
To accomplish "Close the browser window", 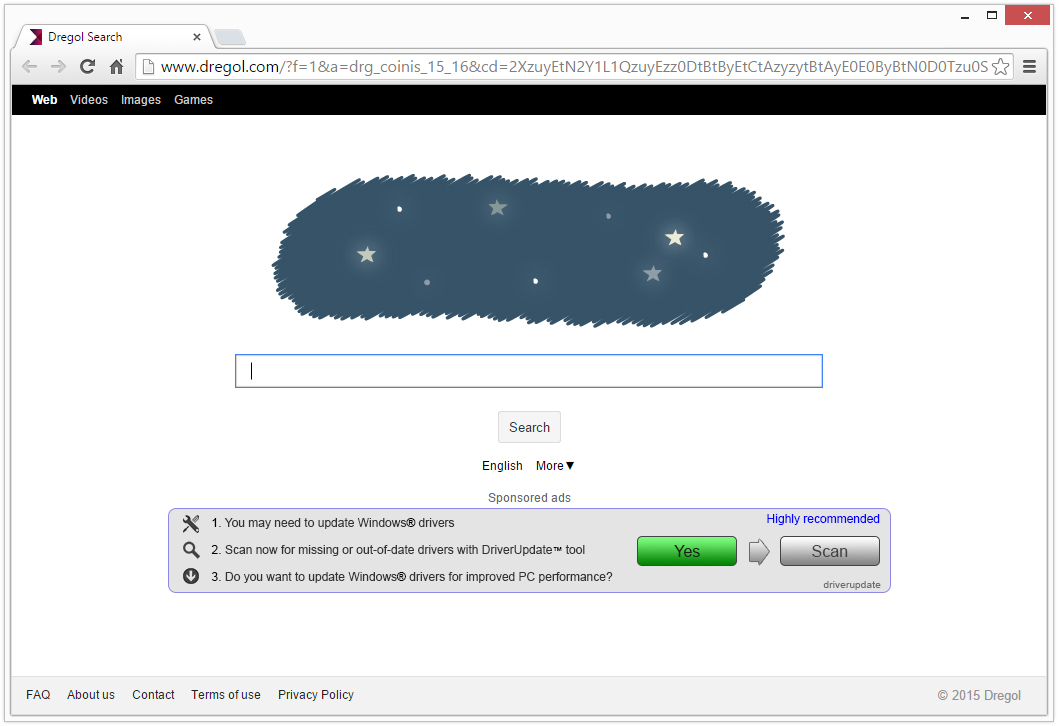I will [x=1027, y=16].
